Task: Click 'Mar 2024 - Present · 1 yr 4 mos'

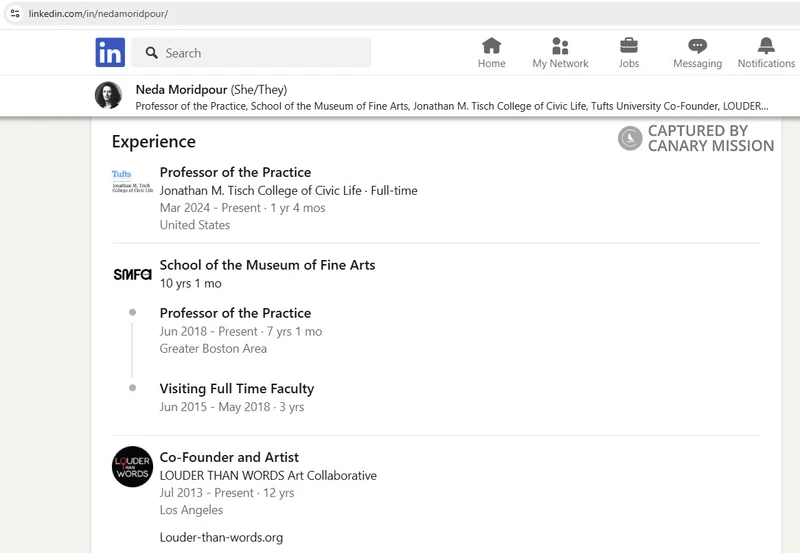Action: coord(242,208)
